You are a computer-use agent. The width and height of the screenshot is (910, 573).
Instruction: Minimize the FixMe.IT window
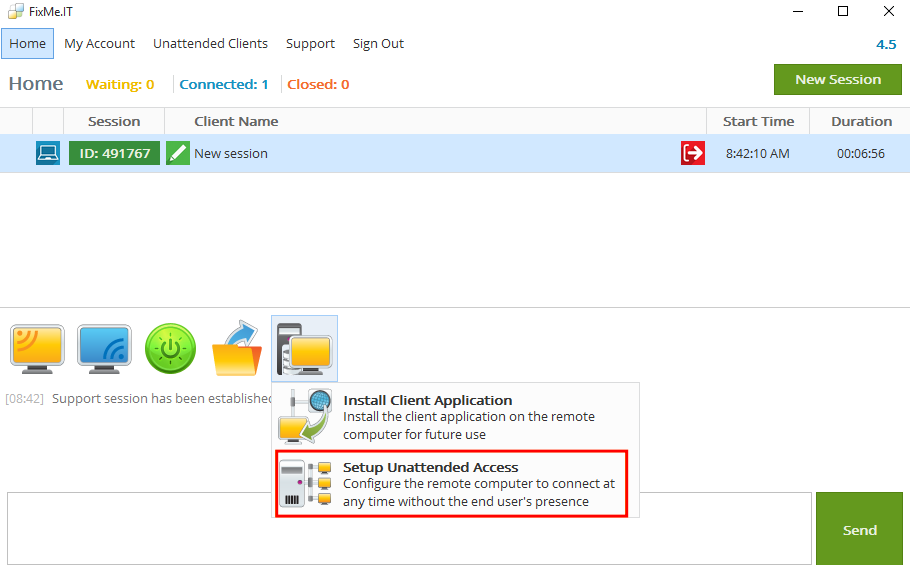798,11
